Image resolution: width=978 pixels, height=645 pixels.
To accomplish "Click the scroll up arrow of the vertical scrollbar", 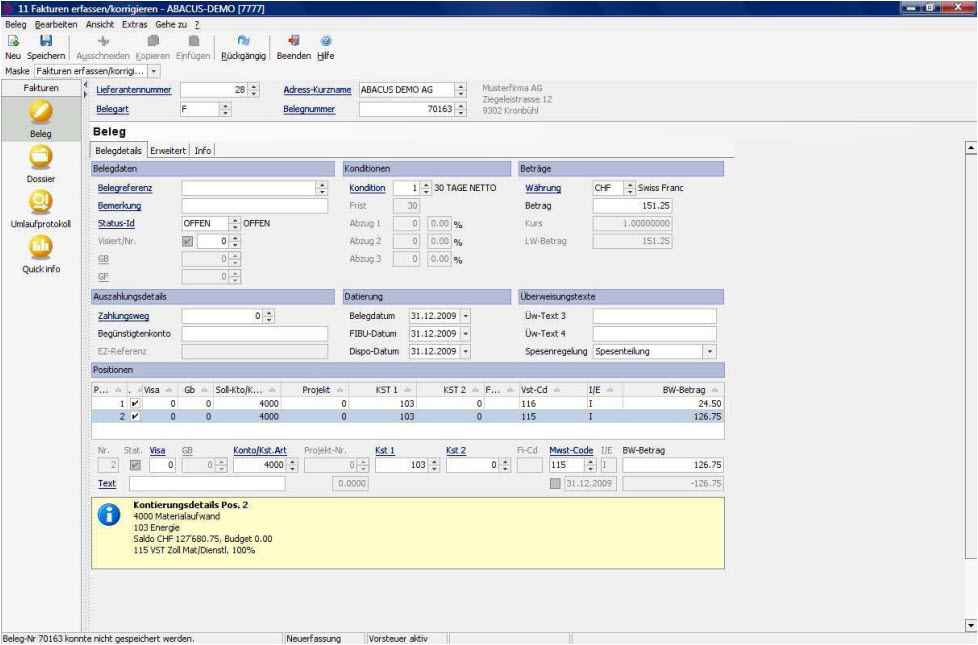I will pyautogui.click(x=971, y=148).
